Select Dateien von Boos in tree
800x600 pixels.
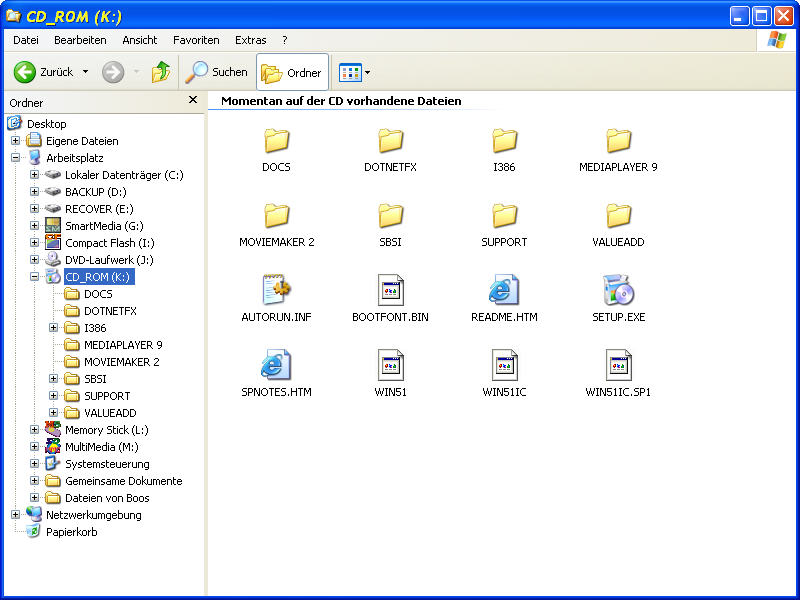(x=107, y=498)
